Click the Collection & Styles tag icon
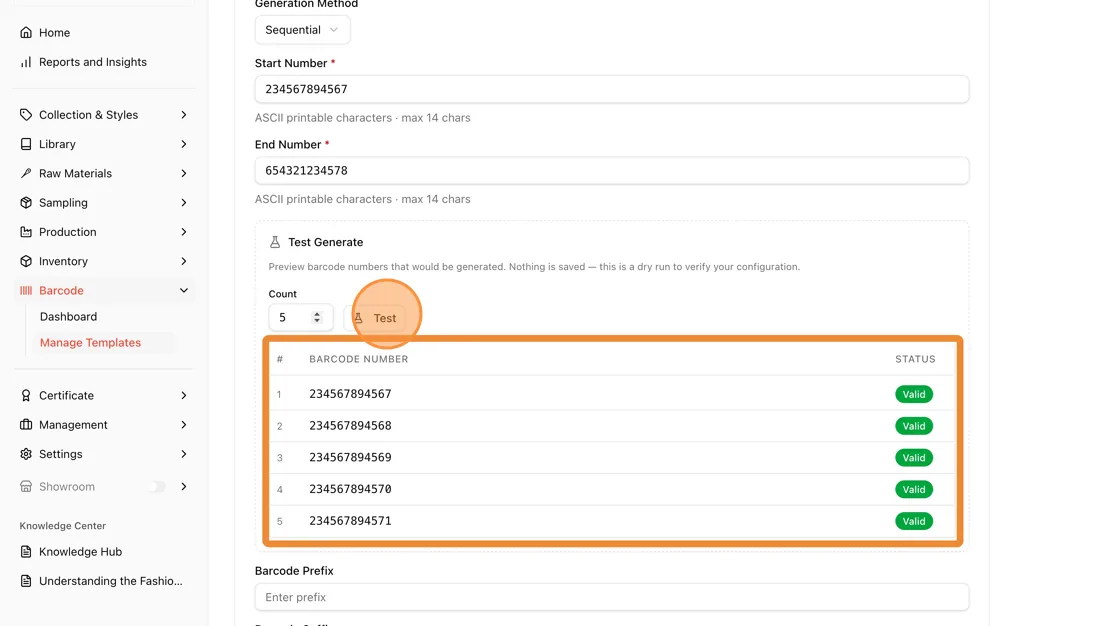 (26, 114)
